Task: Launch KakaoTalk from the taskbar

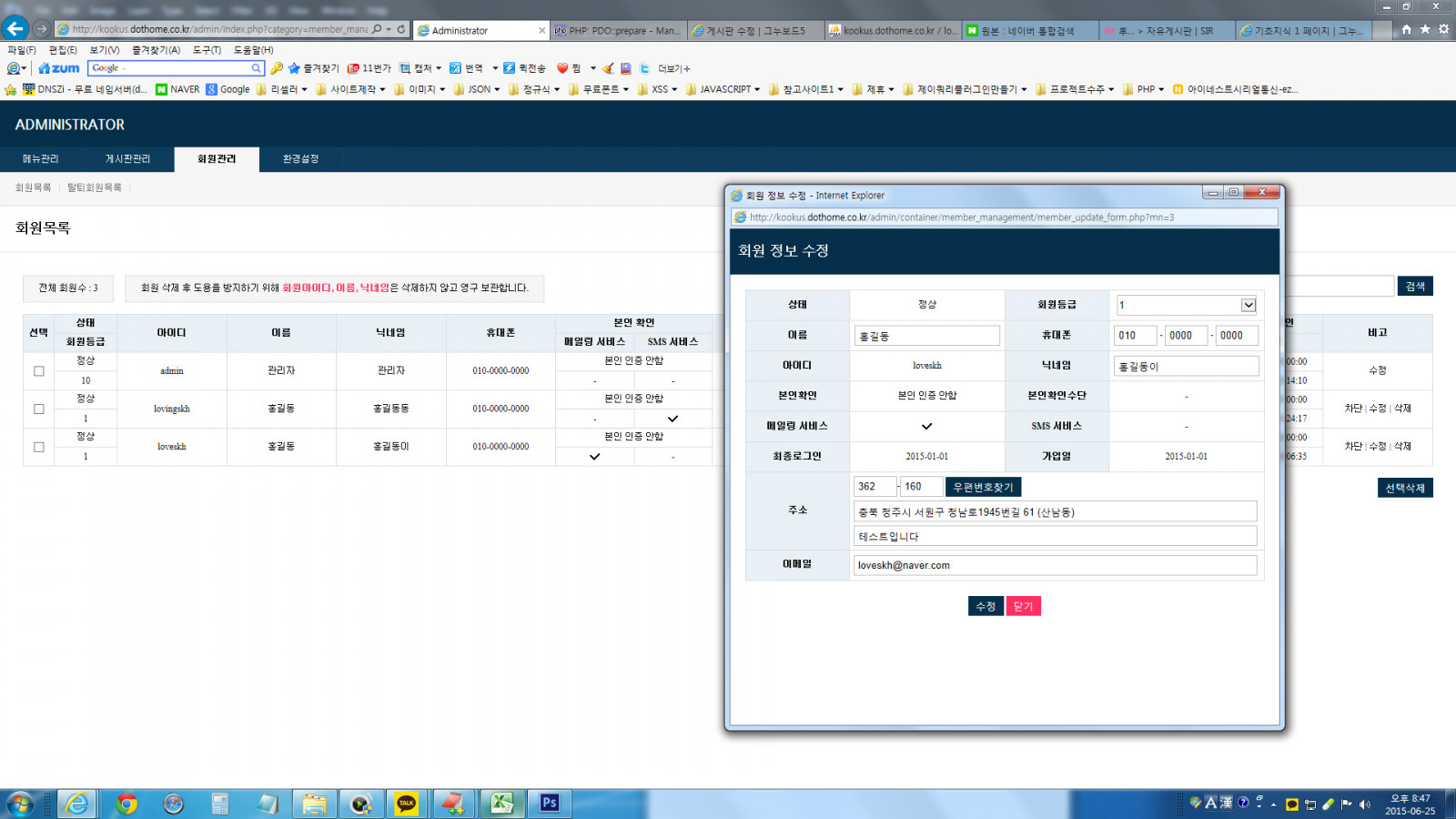Action: coord(407,803)
